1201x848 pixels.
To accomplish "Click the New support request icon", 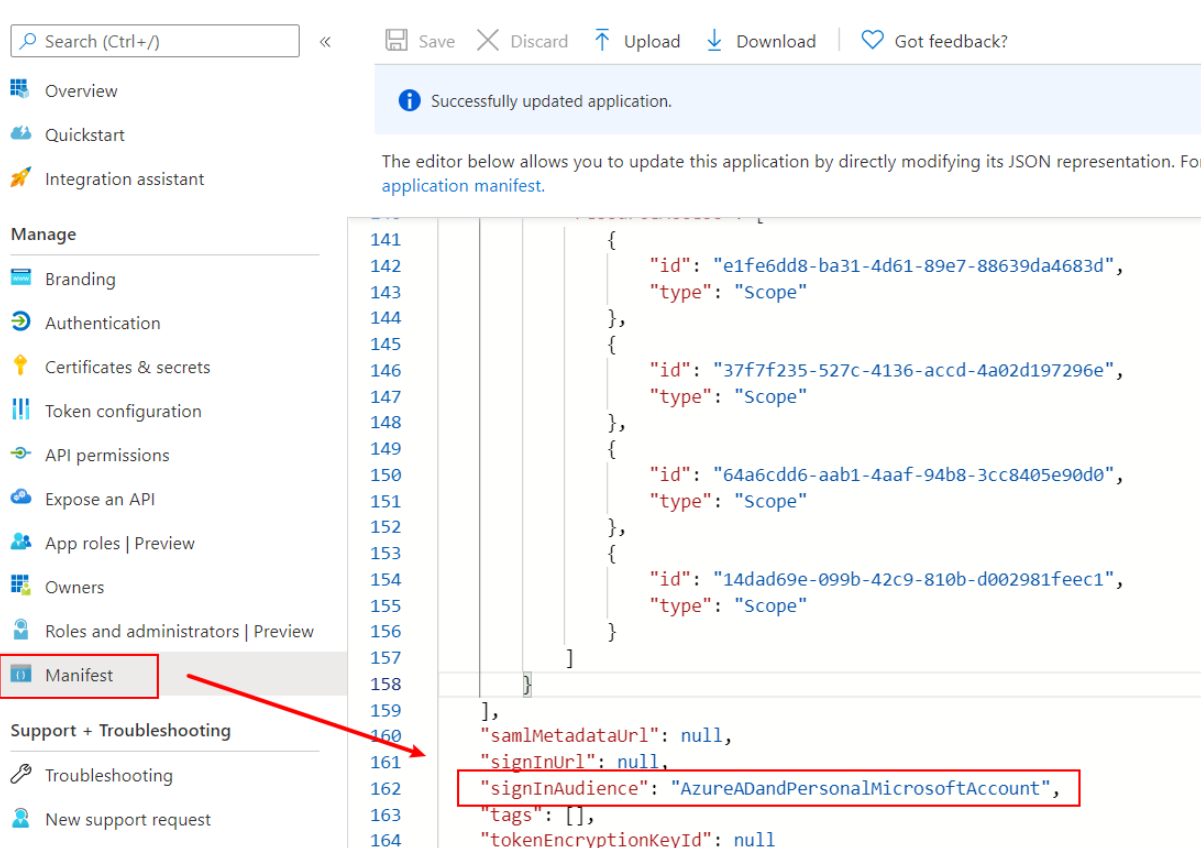I will coord(21,819).
